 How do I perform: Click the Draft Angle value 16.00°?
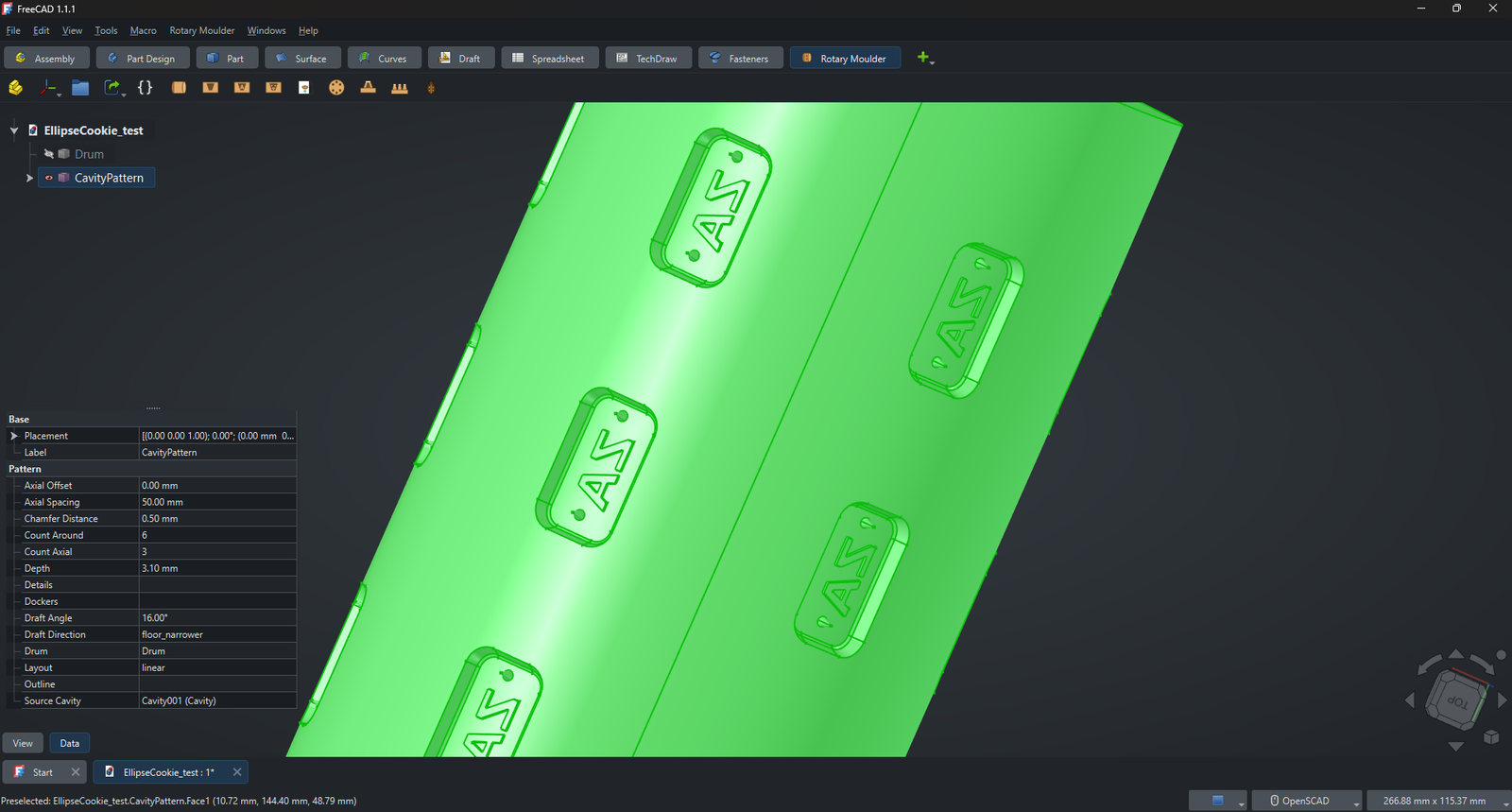(x=217, y=618)
